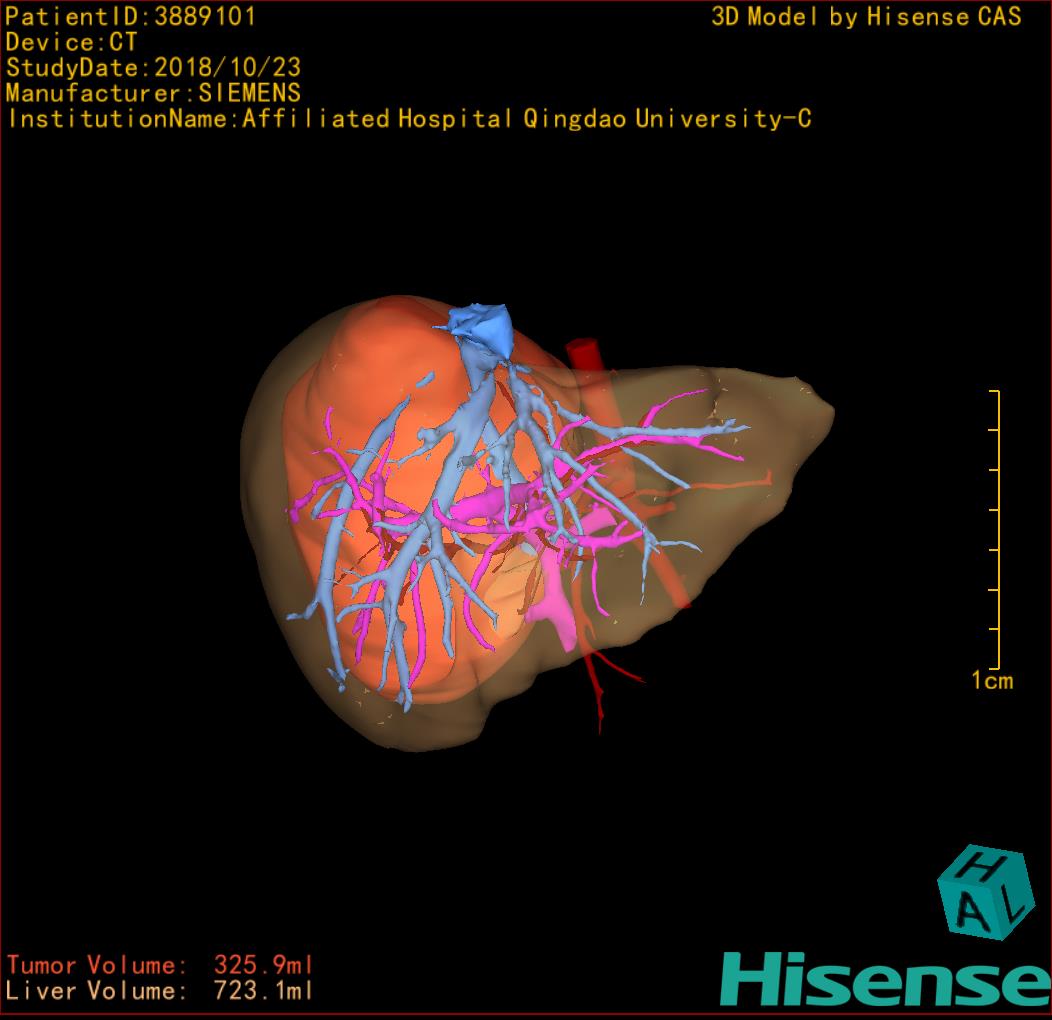Screen dimensions: 1052x1020
Task: Click the PatientID:3889101 text
Action: pos(131,16)
